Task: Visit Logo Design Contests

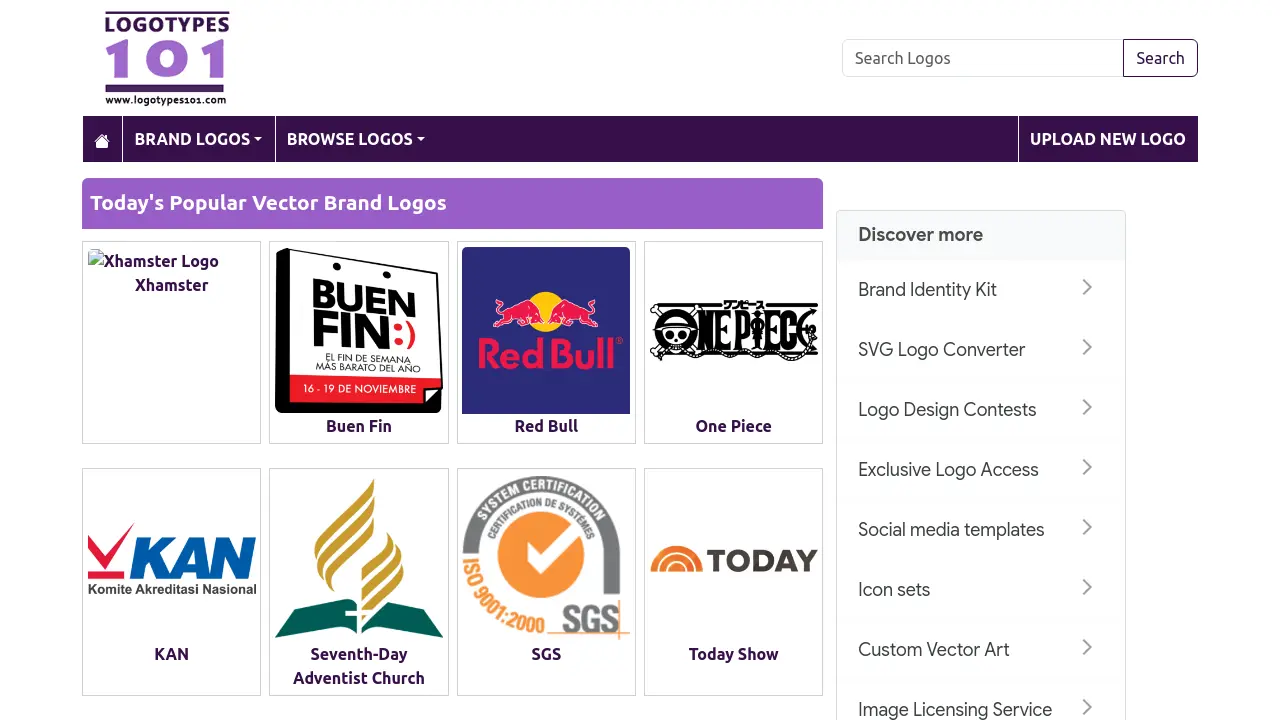Action: (946, 409)
